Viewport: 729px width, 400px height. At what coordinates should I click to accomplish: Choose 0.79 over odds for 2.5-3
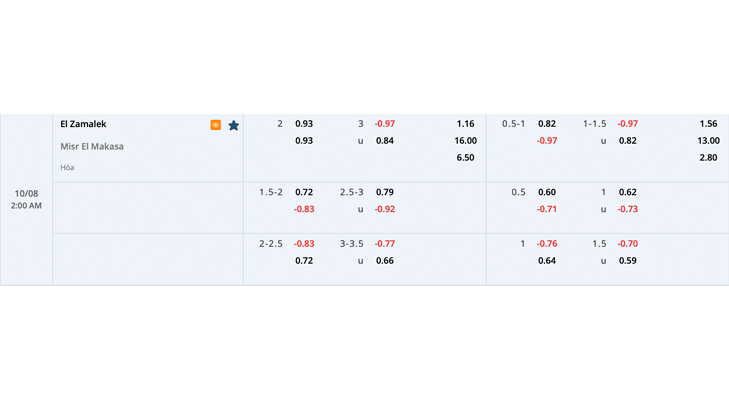point(385,192)
